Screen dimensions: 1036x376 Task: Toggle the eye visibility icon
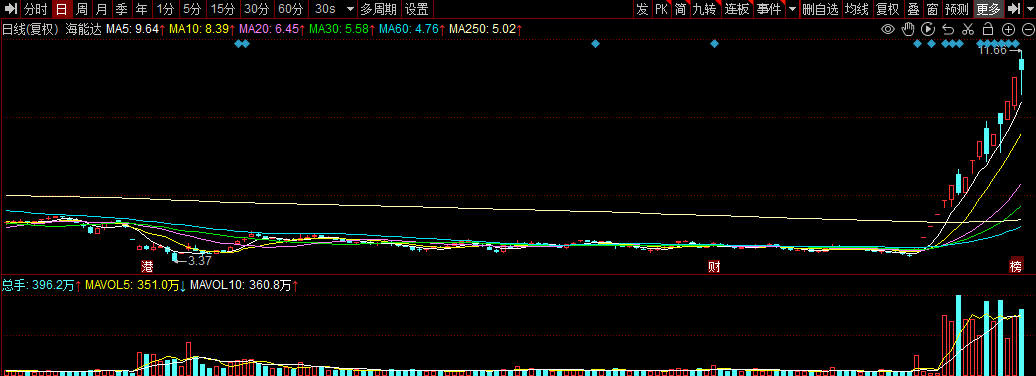click(x=888, y=29)
